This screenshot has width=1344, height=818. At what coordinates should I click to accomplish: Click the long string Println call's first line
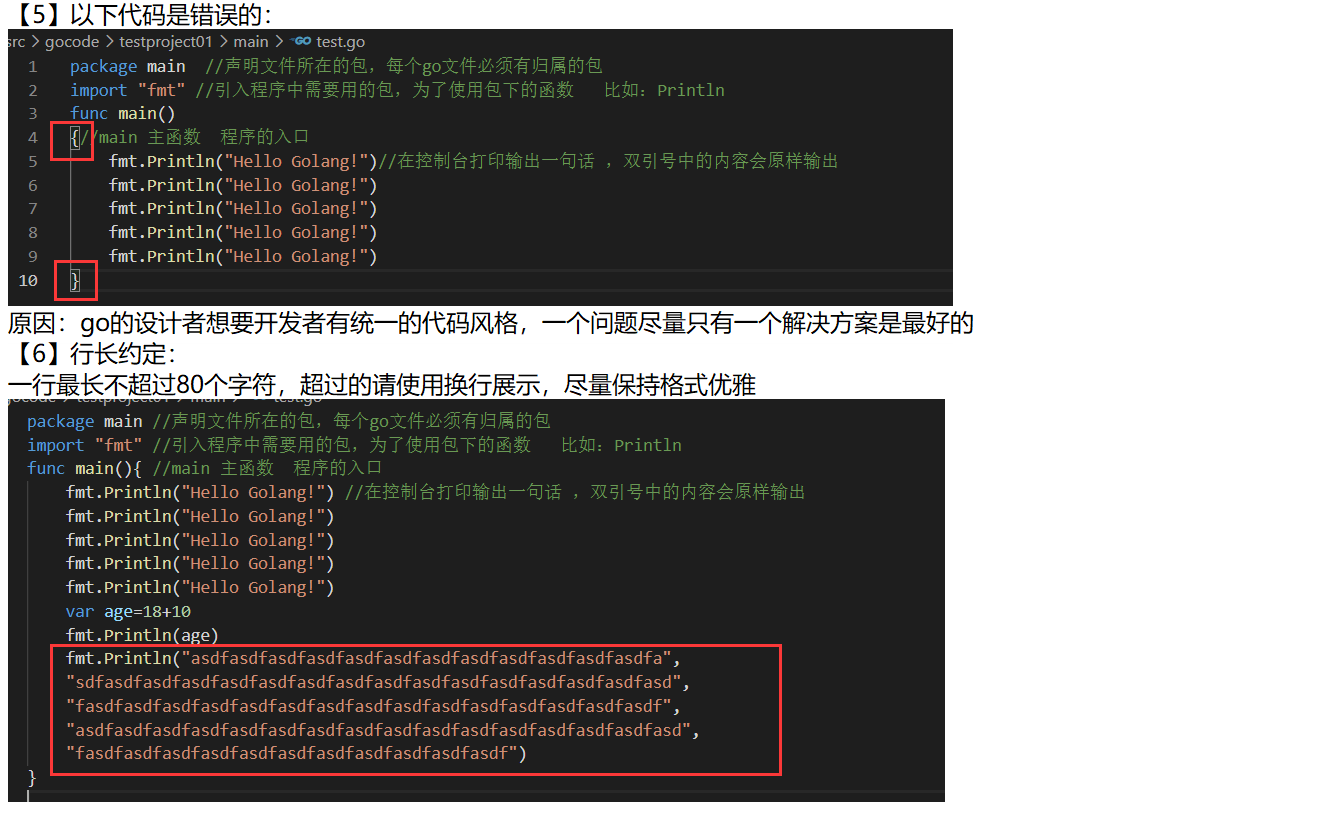pos(373,659)
